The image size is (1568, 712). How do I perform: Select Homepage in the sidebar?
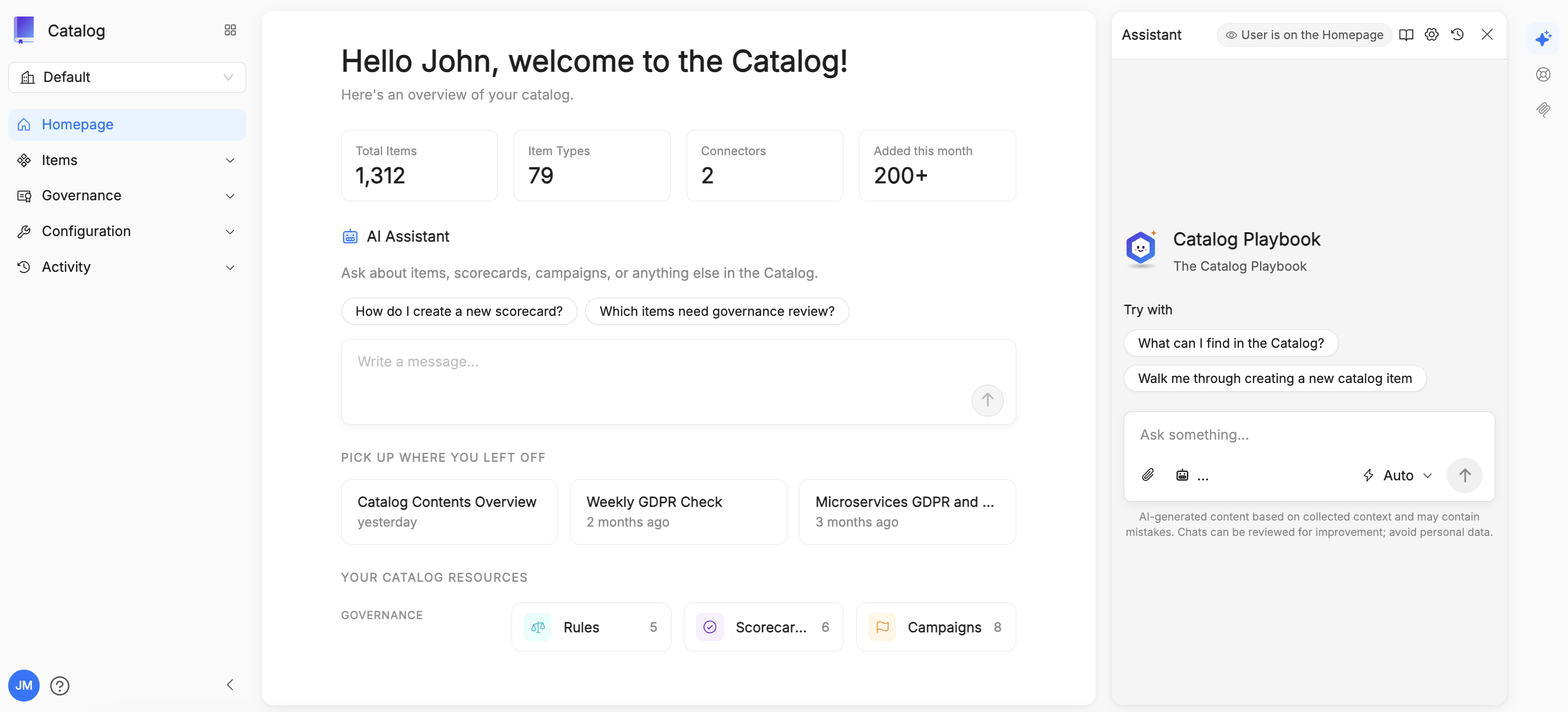coord(127,125)
